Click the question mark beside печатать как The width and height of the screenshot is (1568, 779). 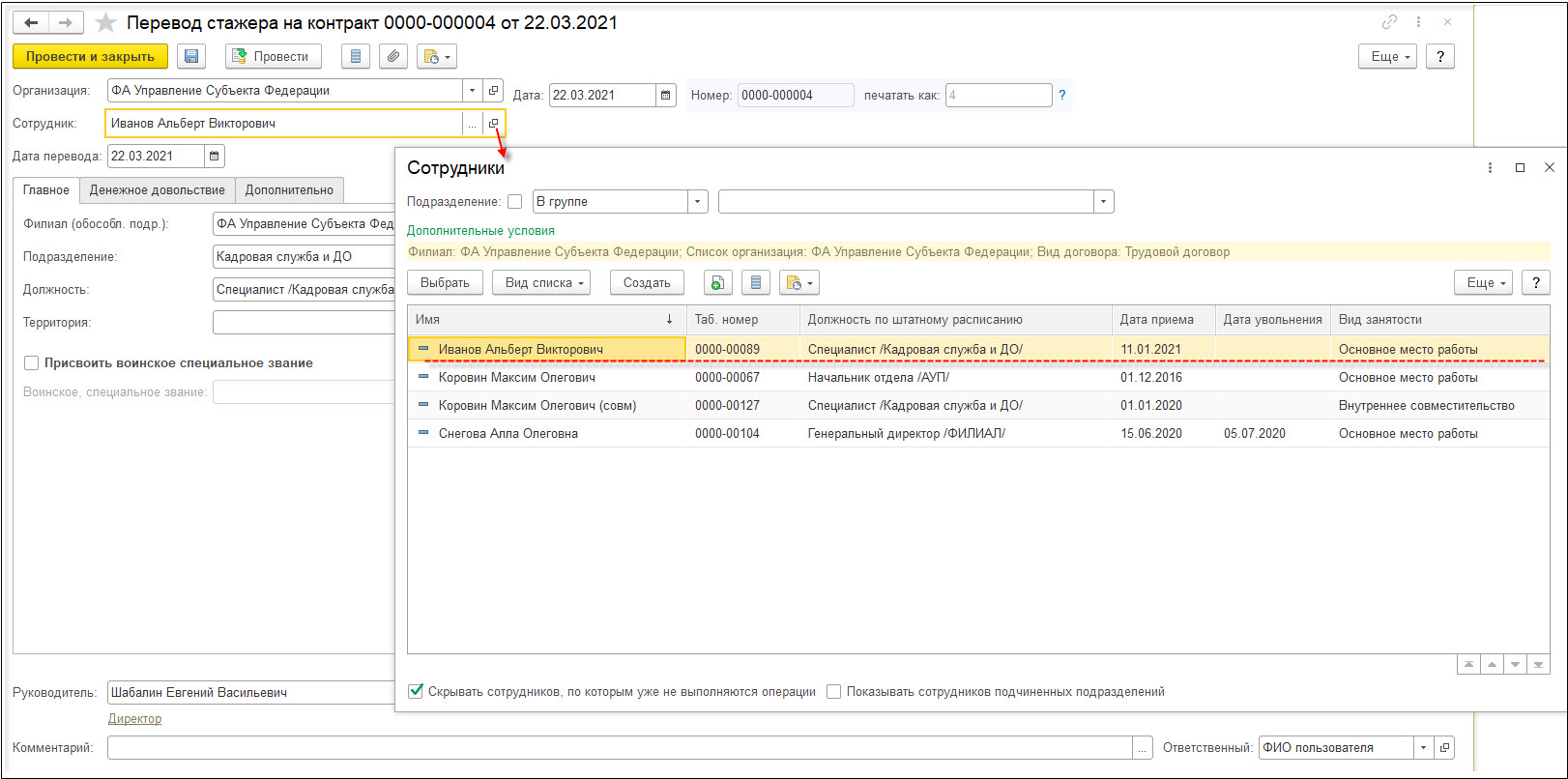tap(1061, 95)
